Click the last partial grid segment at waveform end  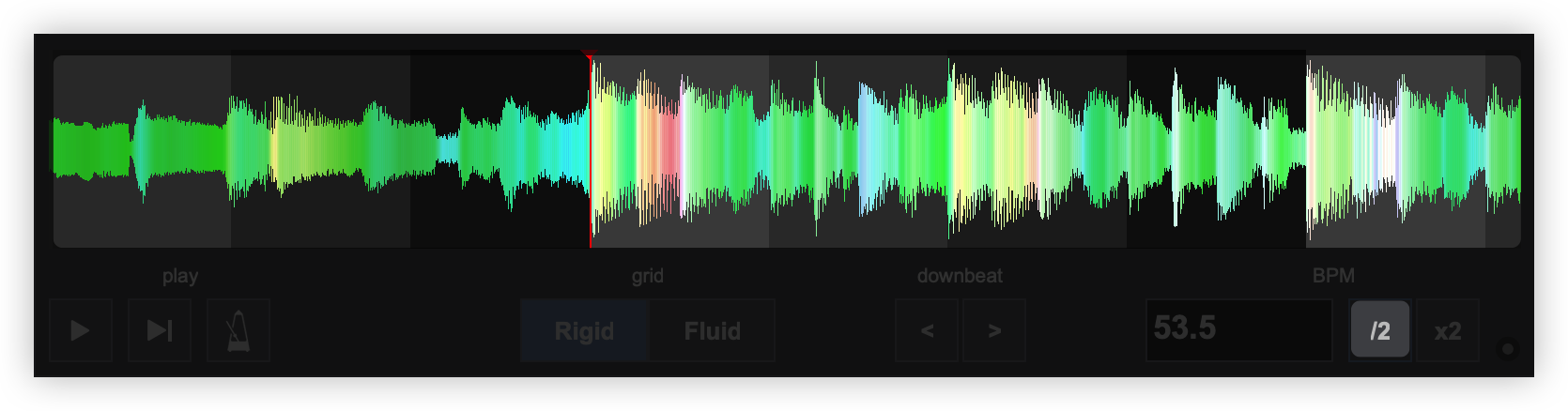[1502, 150]
